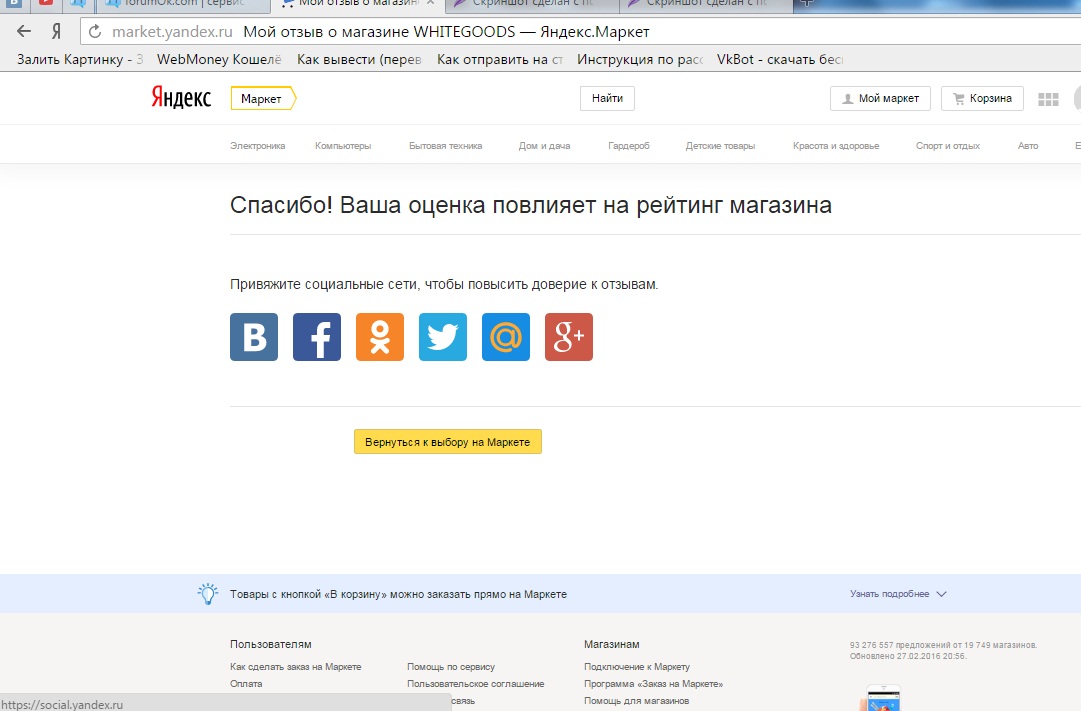Click Товары с кнопкой «В корзину» tip text

click(398, 594)
